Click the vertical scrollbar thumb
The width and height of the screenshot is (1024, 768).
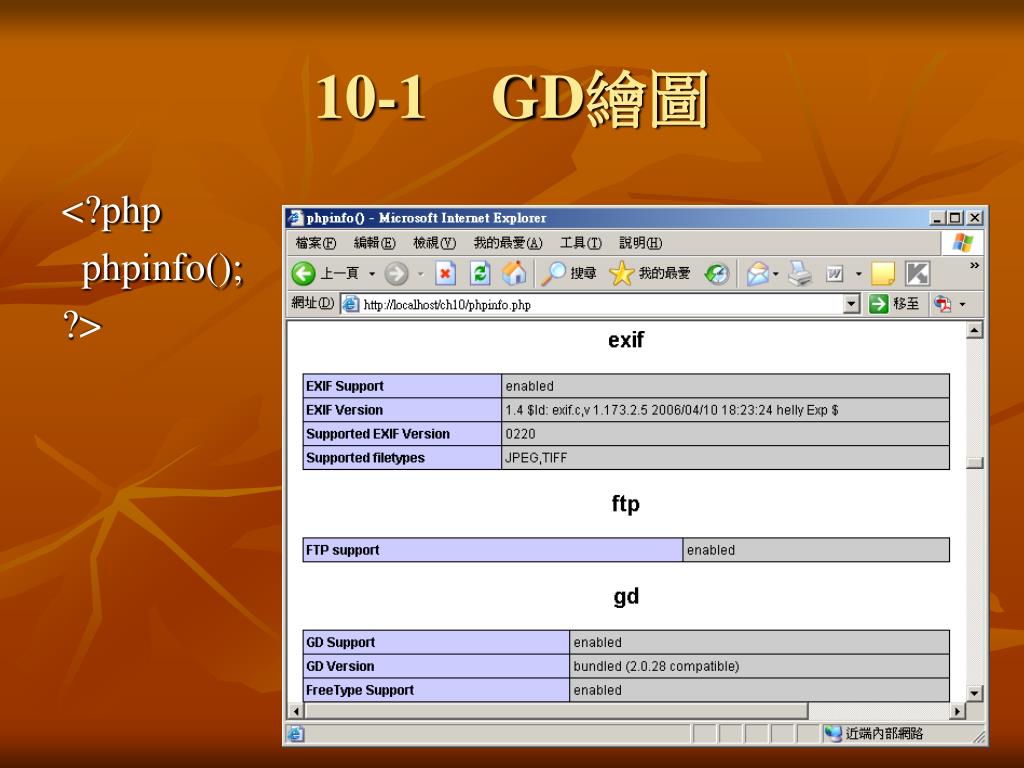click(974, 462)
